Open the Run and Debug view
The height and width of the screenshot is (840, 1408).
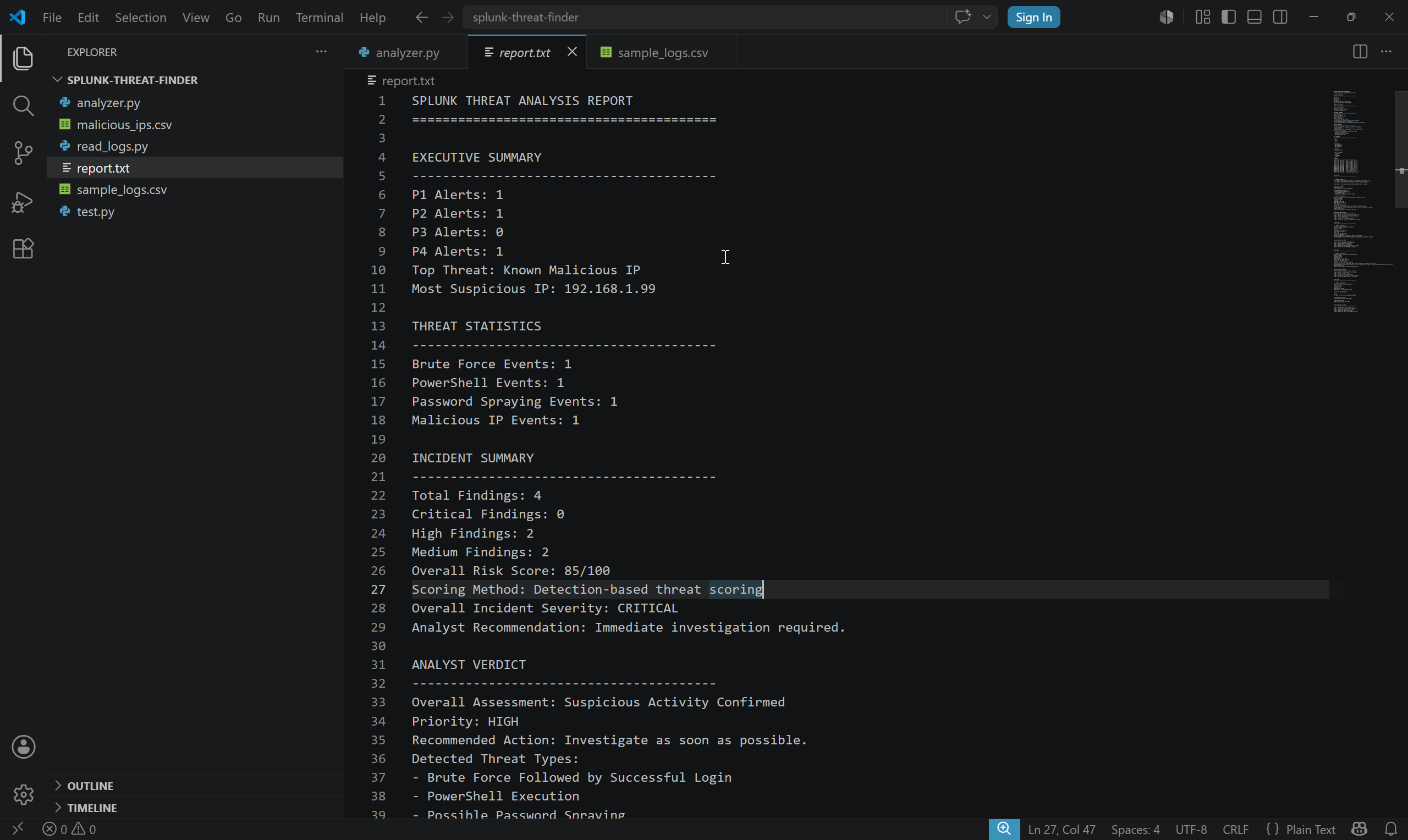(23, 202)
